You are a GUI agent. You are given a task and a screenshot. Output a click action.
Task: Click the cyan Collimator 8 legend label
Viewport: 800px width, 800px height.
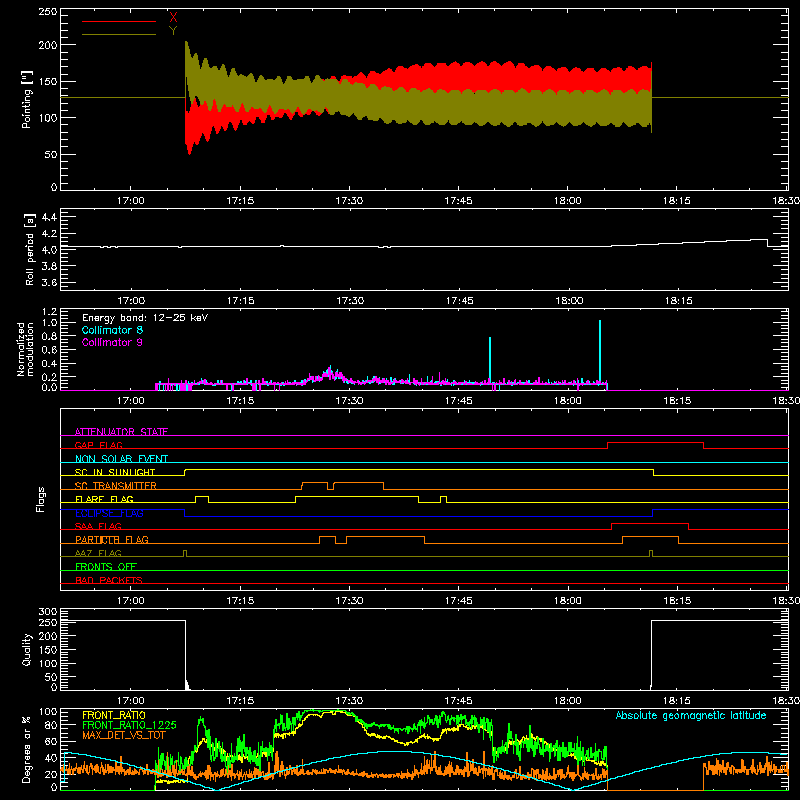(112, 330)
